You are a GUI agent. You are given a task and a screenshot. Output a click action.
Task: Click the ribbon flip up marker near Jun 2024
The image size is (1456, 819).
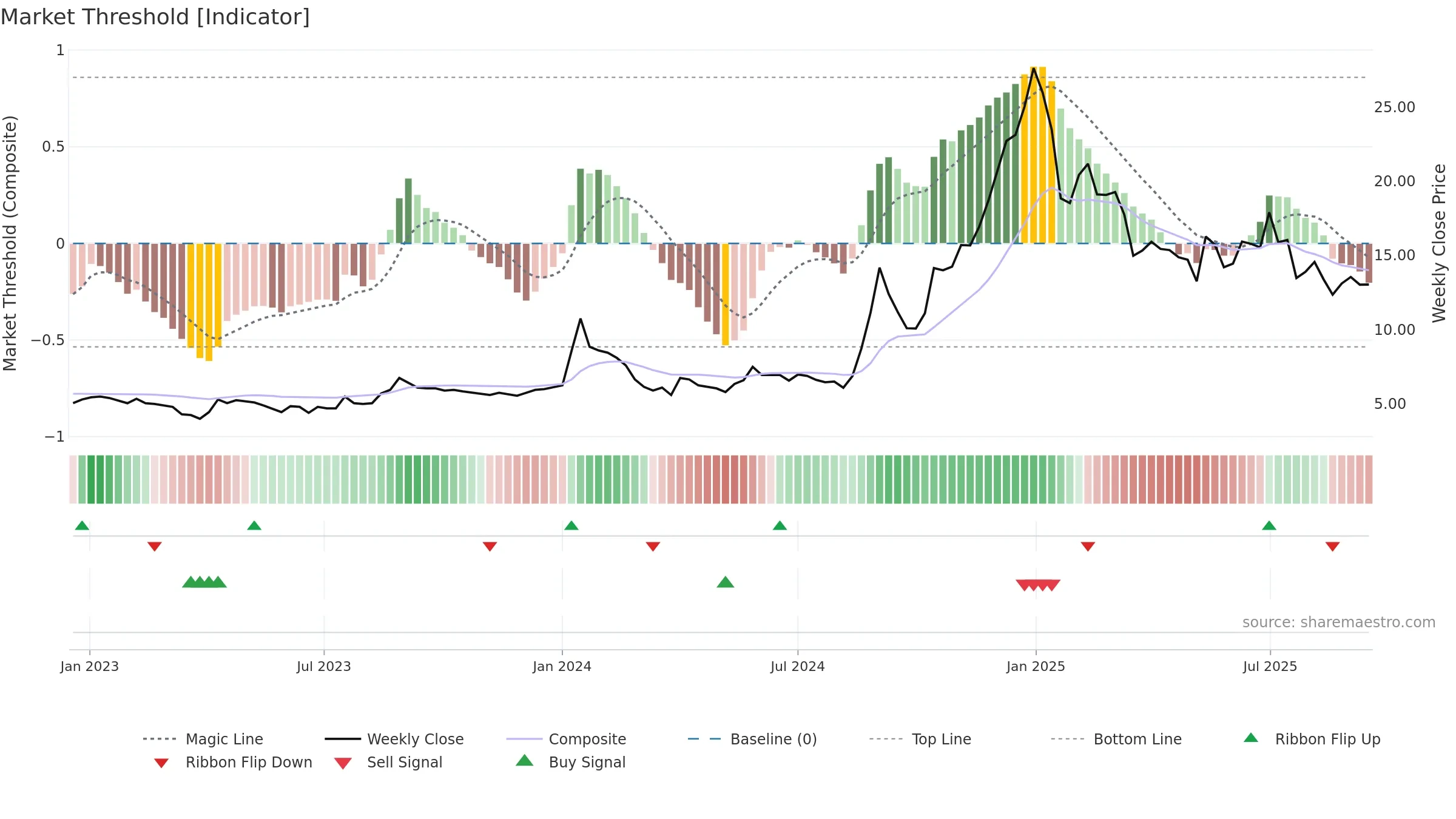pyautogui.click(x=780, y=525)
